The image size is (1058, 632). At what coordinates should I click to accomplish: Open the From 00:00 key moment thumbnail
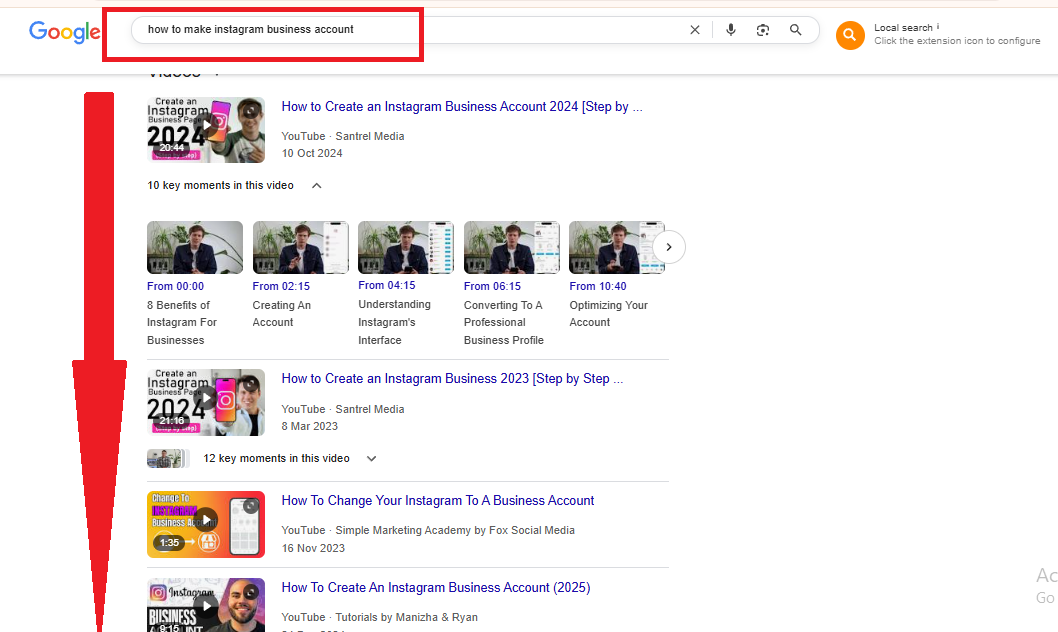pyautogui.click(x=195, y=247)
